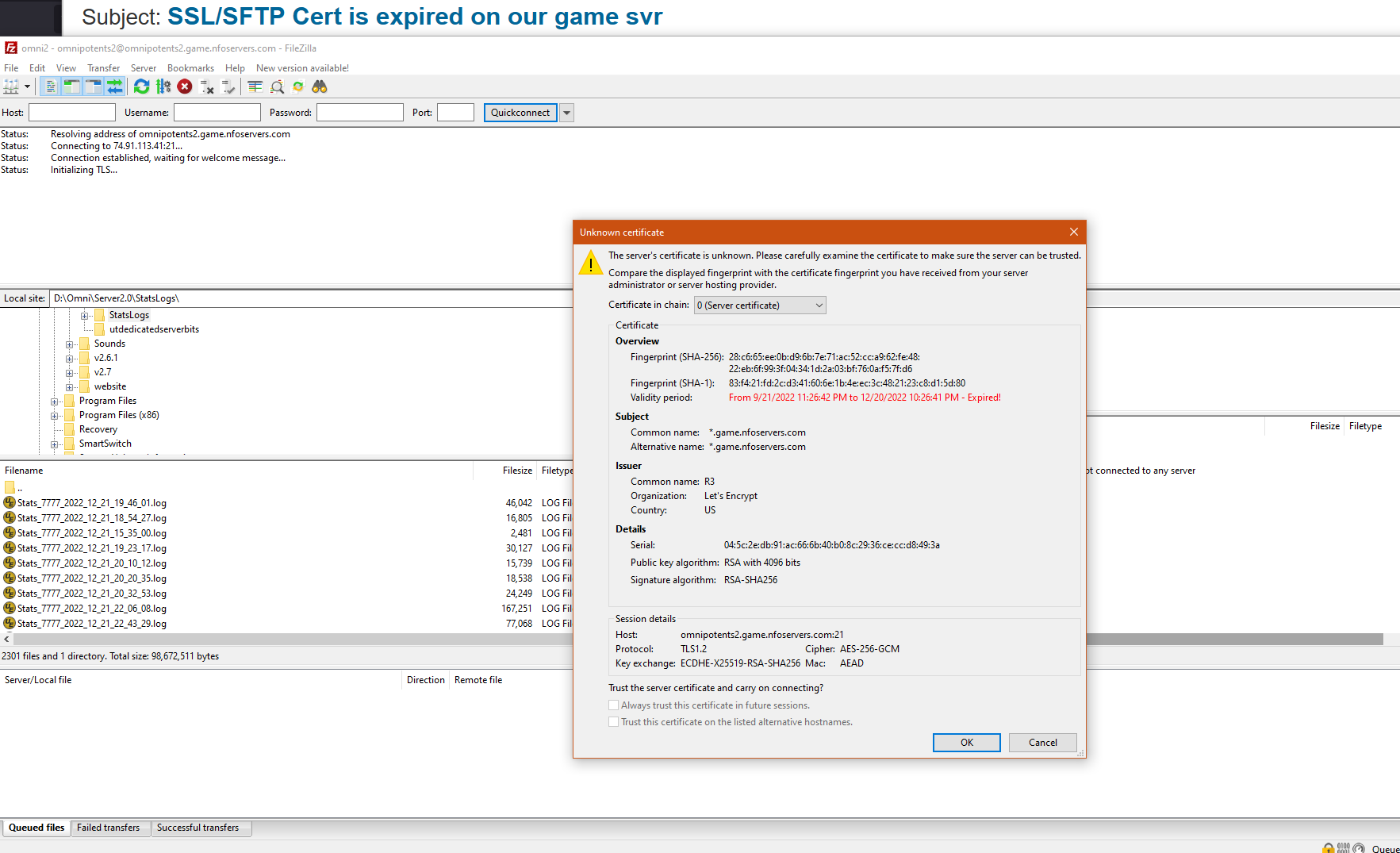The width and height of the screenshot is (1400, 853).
Task: Click the Recovery folder icon
Action: [x=70, y=429]
